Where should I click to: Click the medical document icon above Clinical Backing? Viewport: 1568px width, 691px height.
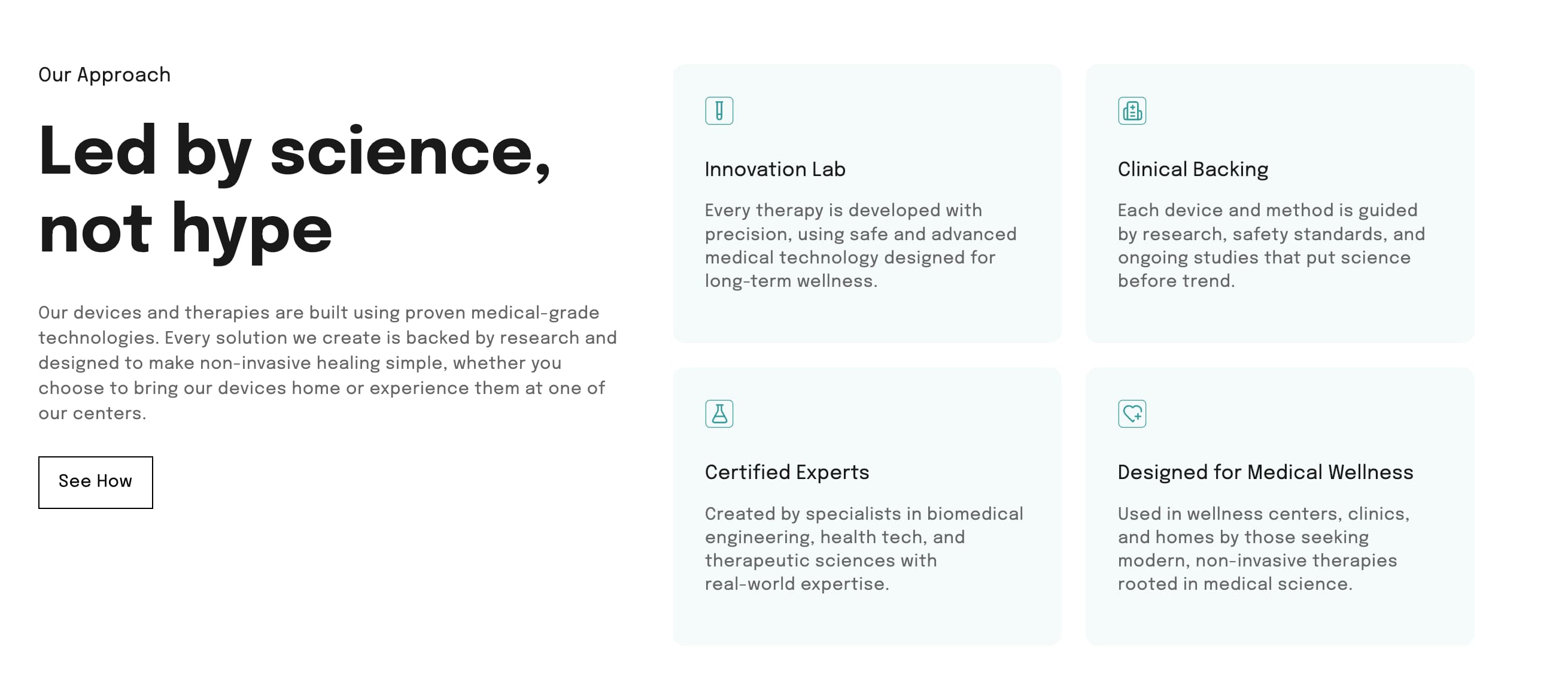pyautogui.click(x=1132, y=111)
